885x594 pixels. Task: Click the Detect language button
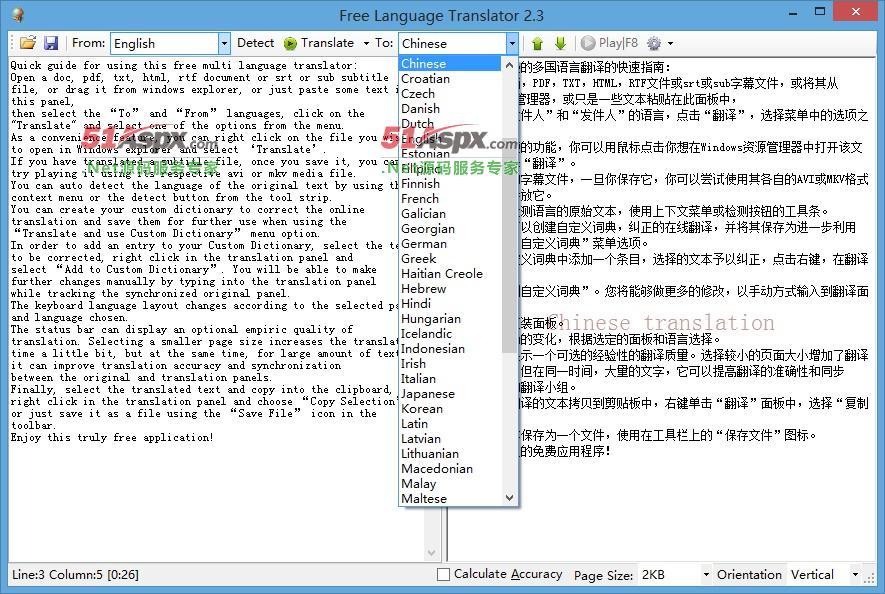click(x=255, y=43)
